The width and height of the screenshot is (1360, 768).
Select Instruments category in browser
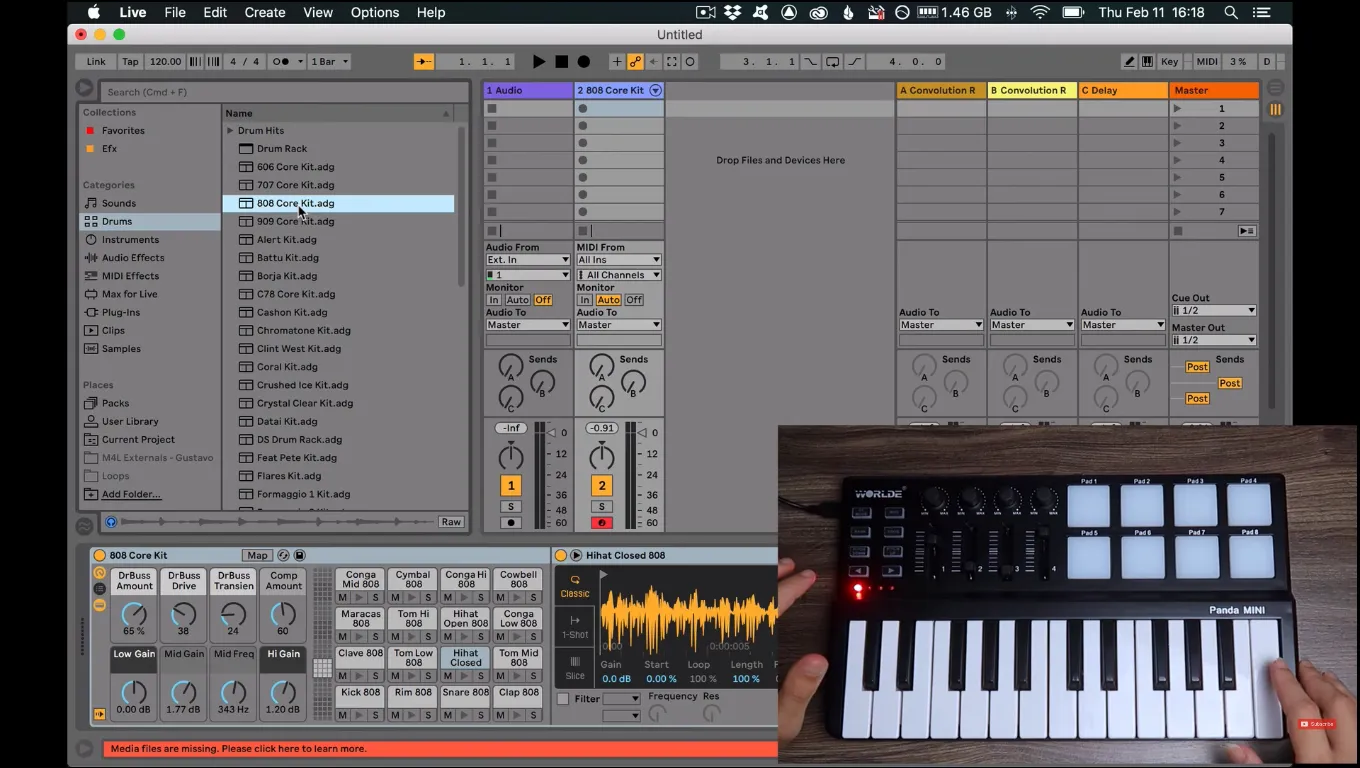[130, 240]
